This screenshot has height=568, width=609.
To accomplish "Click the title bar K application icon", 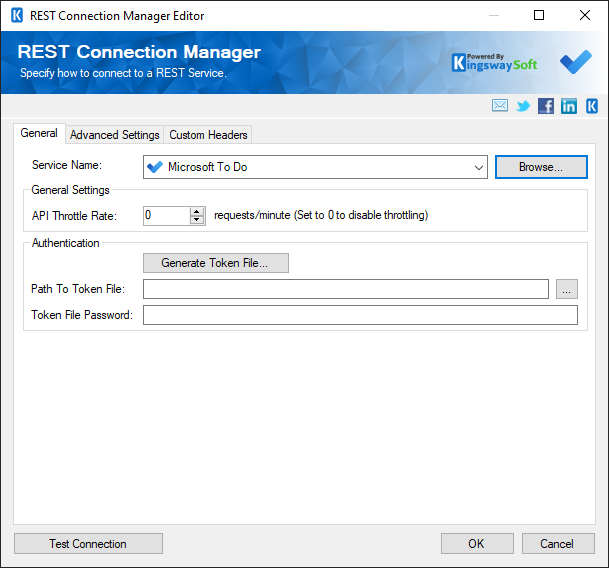I will pyautogui.click(x=17, y=16).
